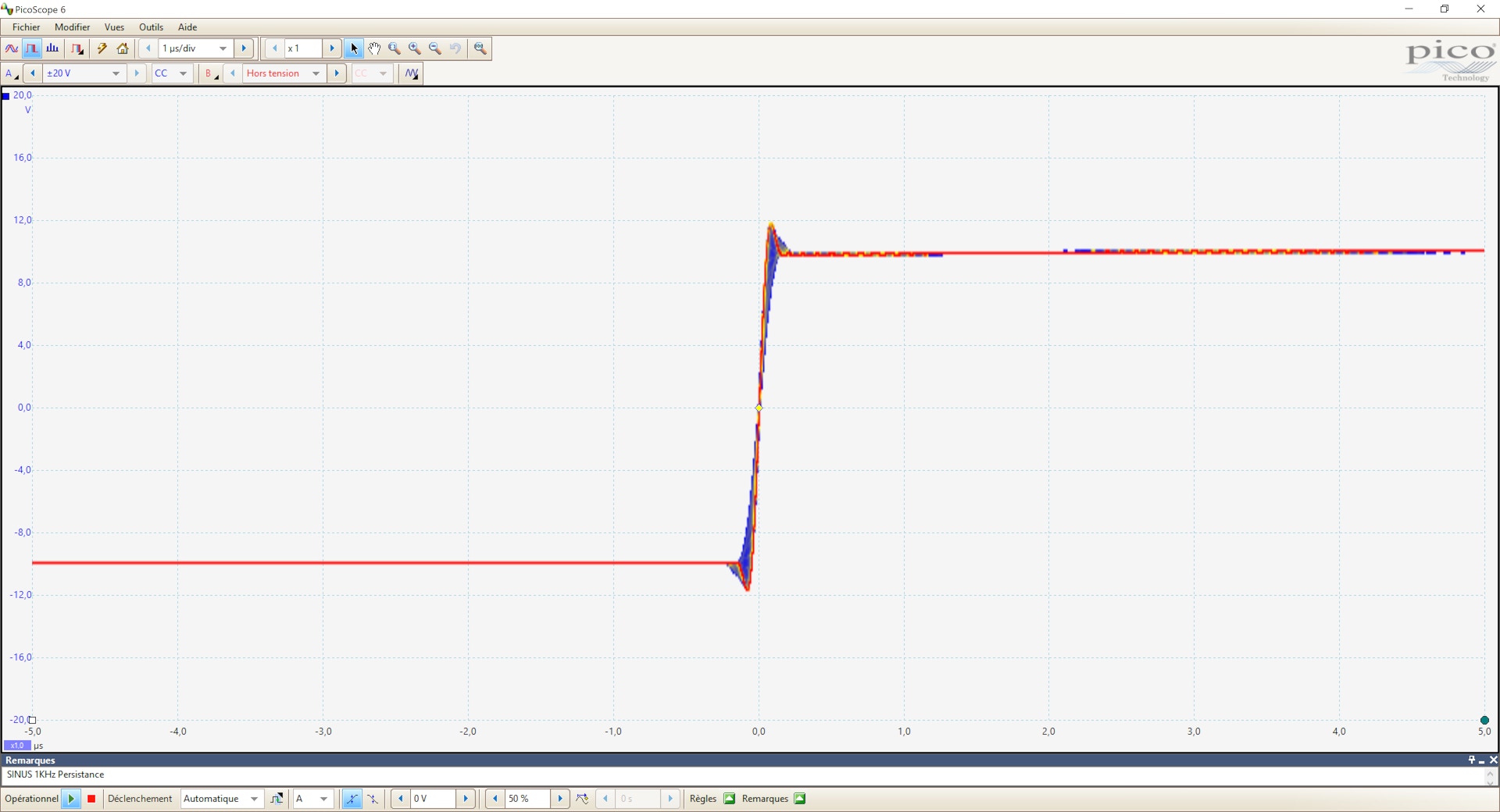Screen dimensions: 1500x812
Task: Switch to Spectrum mode bar icon
Action: 53,48
